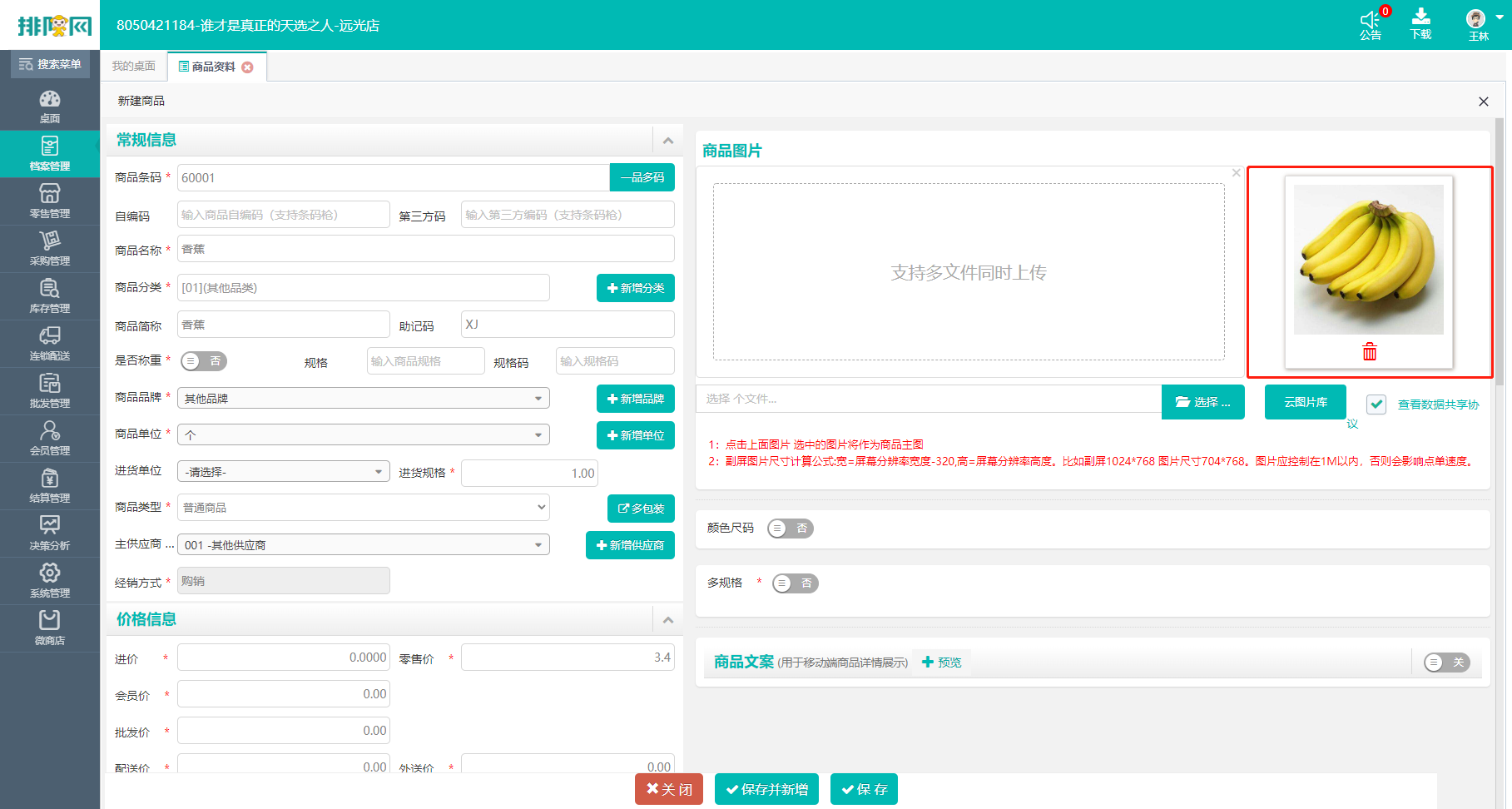The width and height of the screenshot is (1512, 809).
Task: Open the 商品分类 selector field
Action: (364, 288)
